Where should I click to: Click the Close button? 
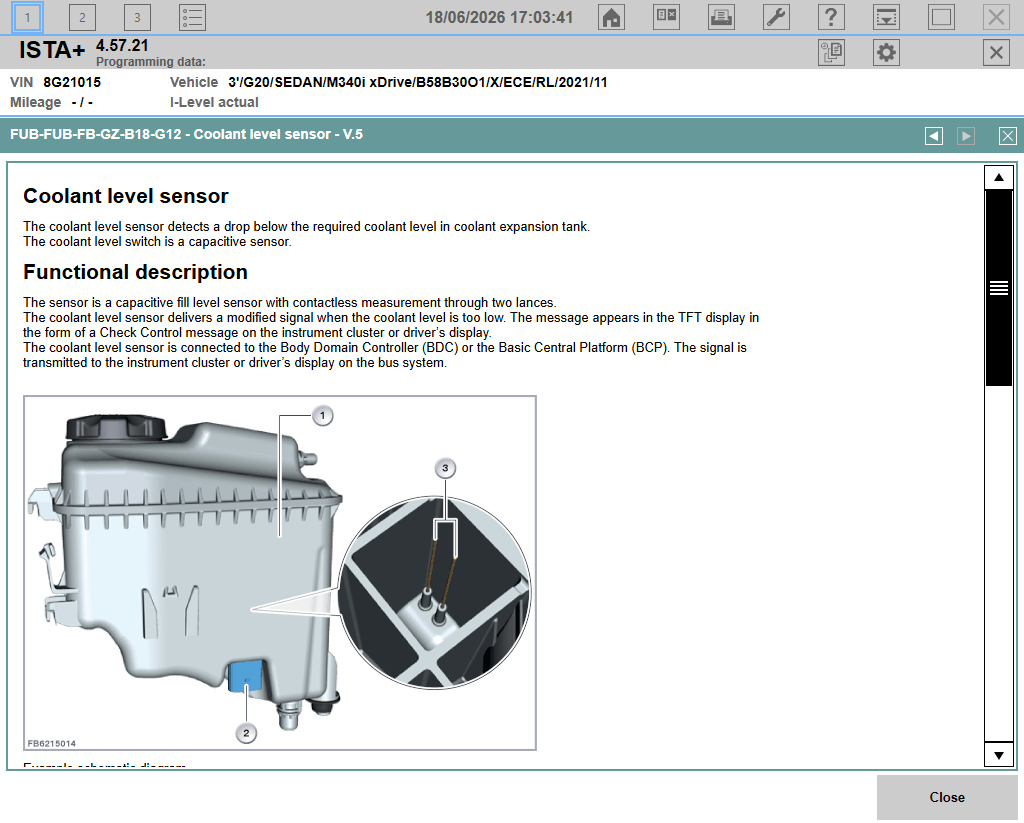coord(947,798)
